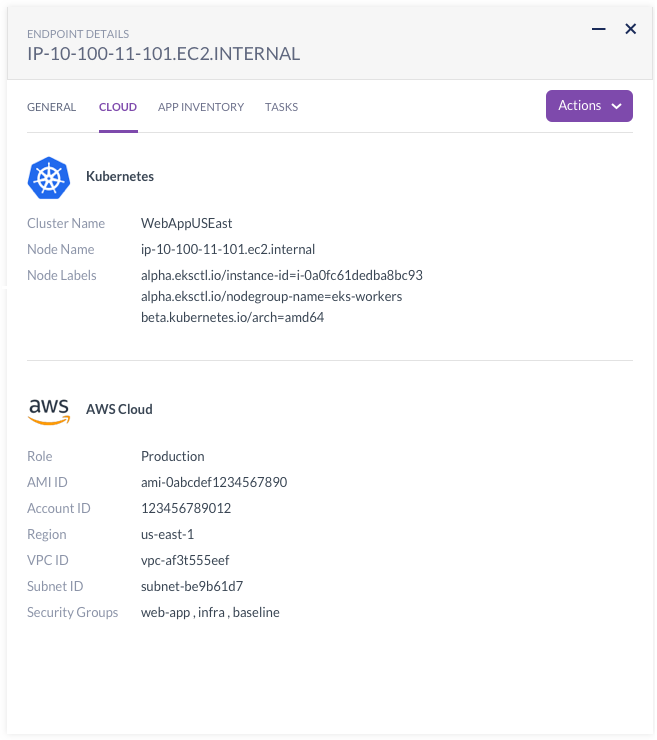
Task: Switch to the General tab
Action: (51, 107)
